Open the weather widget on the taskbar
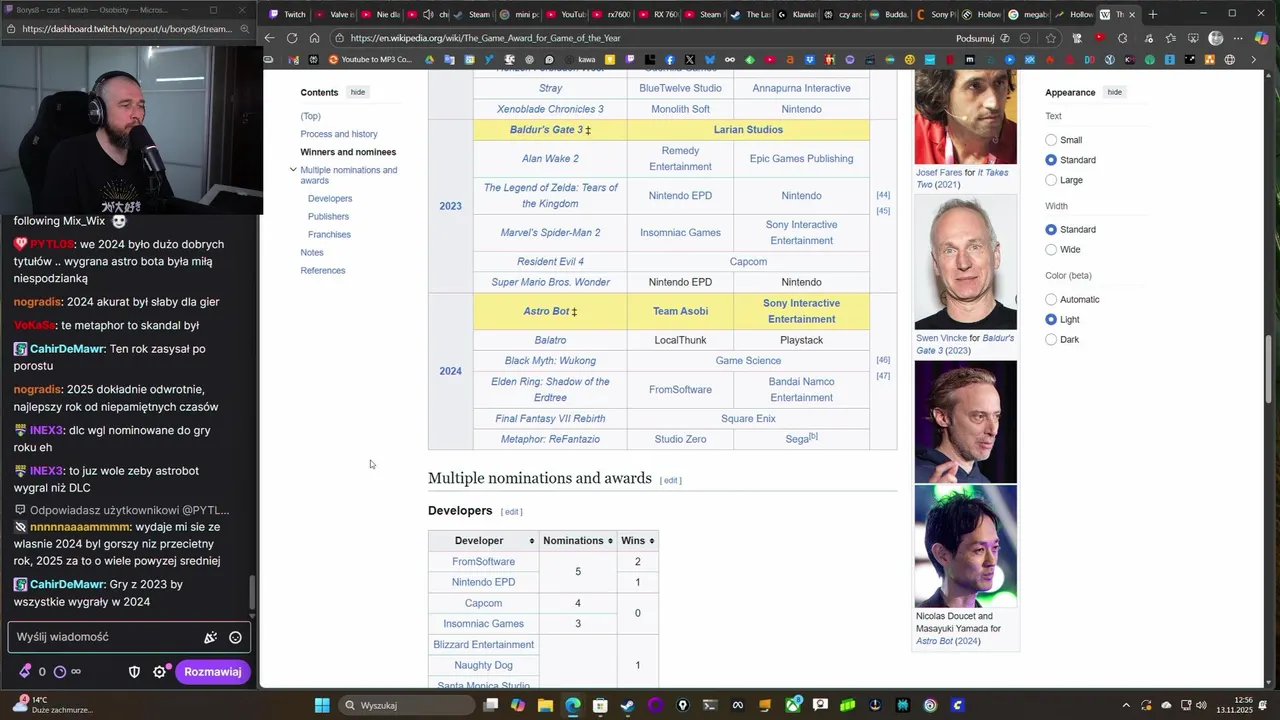 pyautogui.click(x=54, y=705)
